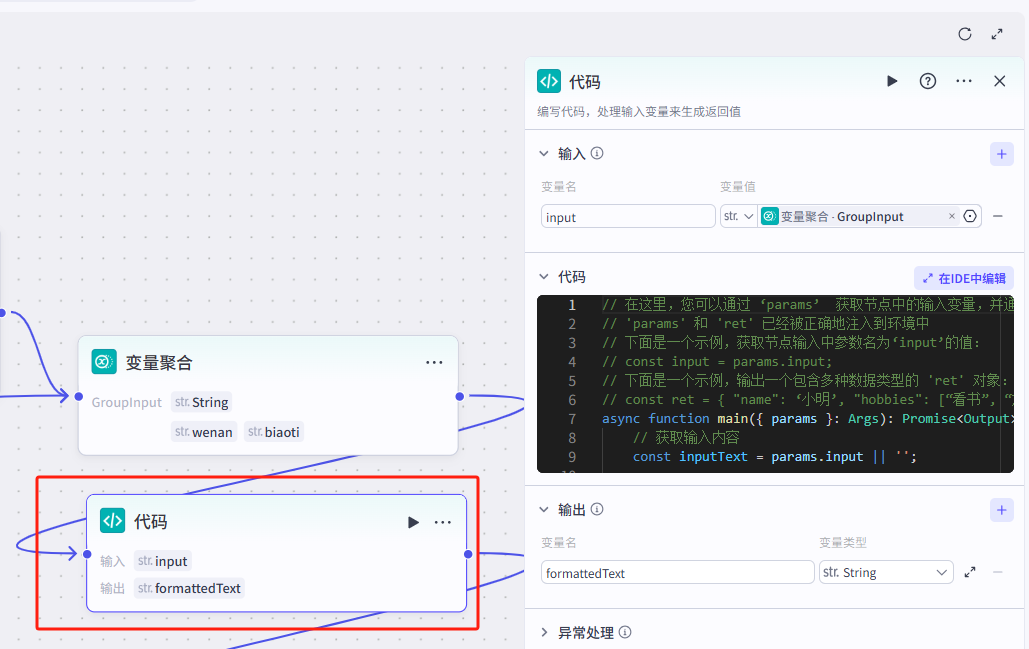Expand the 异常处理 section

coord(544,632)
